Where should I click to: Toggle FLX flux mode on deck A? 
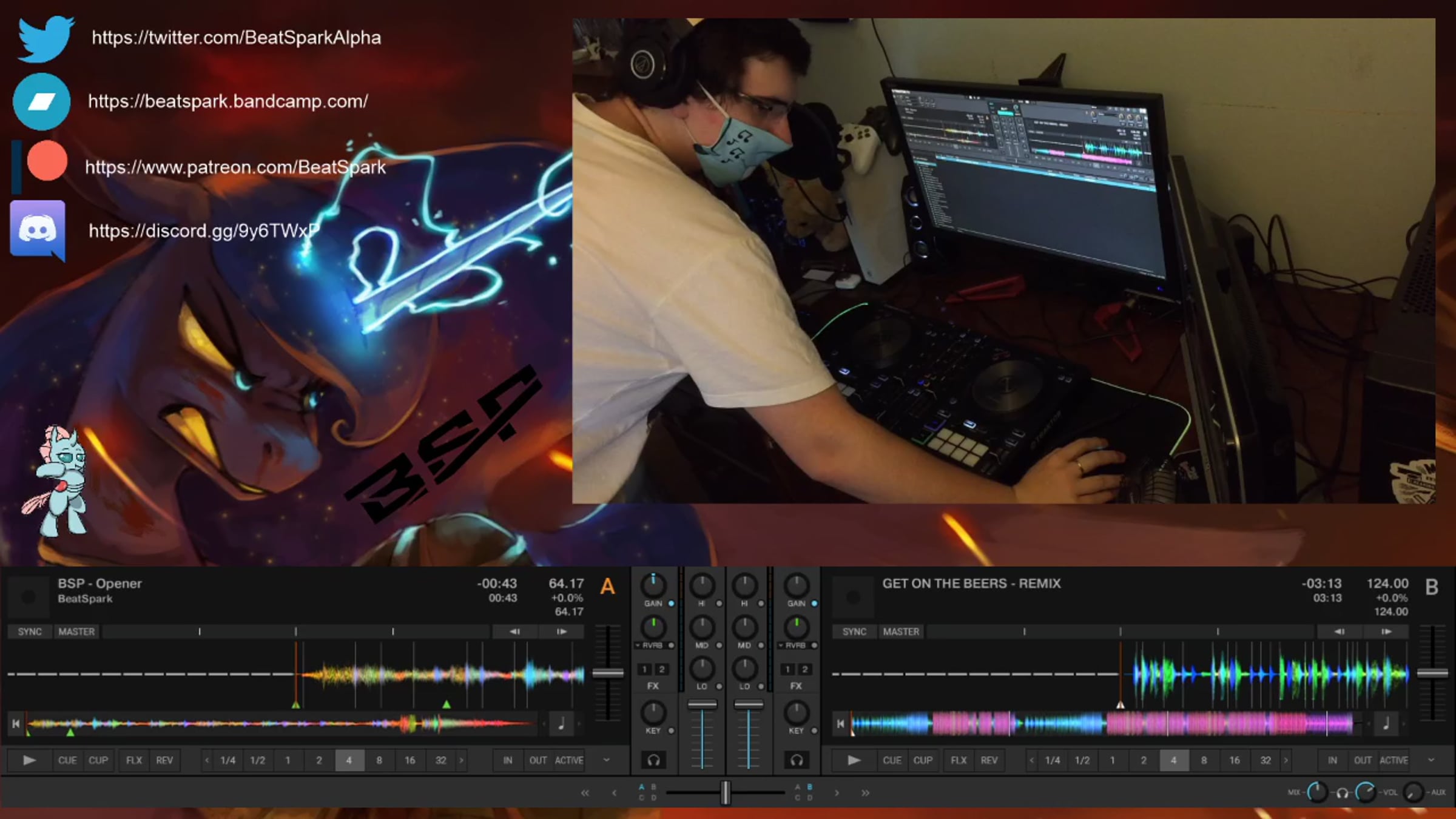click(134, 760)
